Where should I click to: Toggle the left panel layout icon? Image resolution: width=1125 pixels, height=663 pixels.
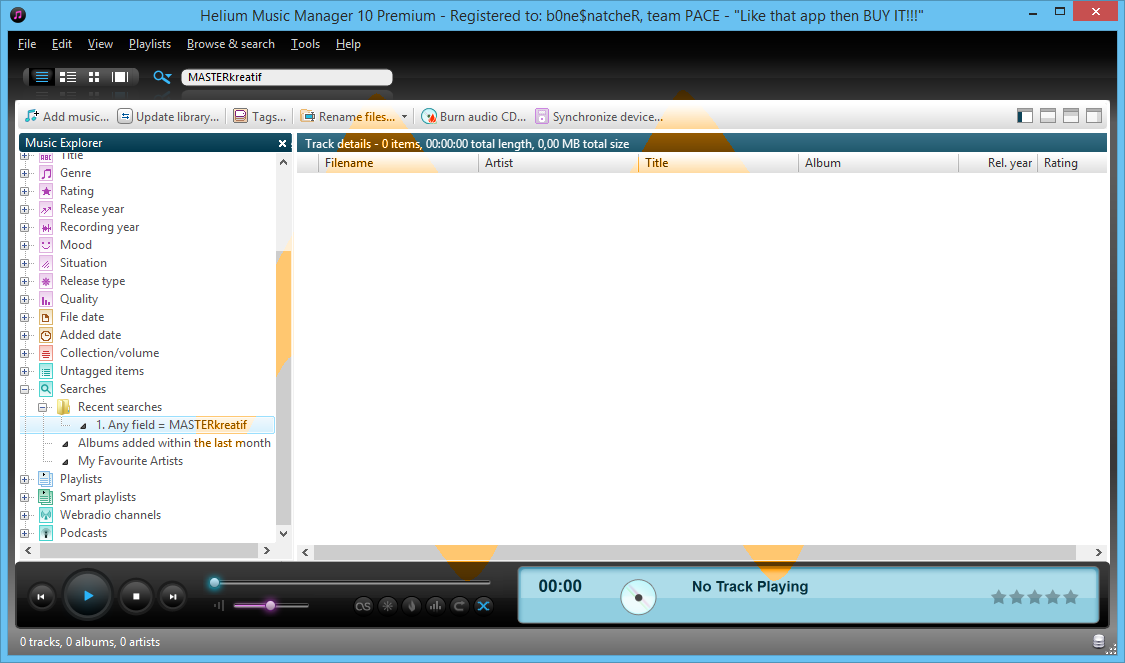(1025, 116)
